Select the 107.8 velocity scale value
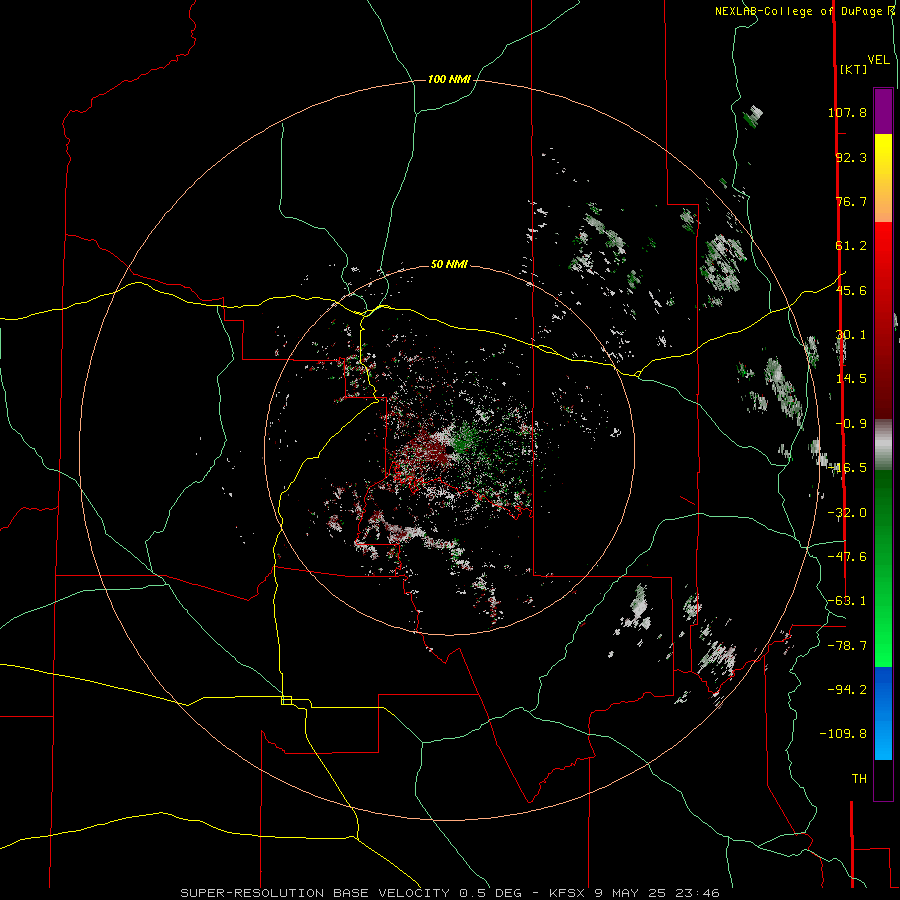 [x=847, y=112]
